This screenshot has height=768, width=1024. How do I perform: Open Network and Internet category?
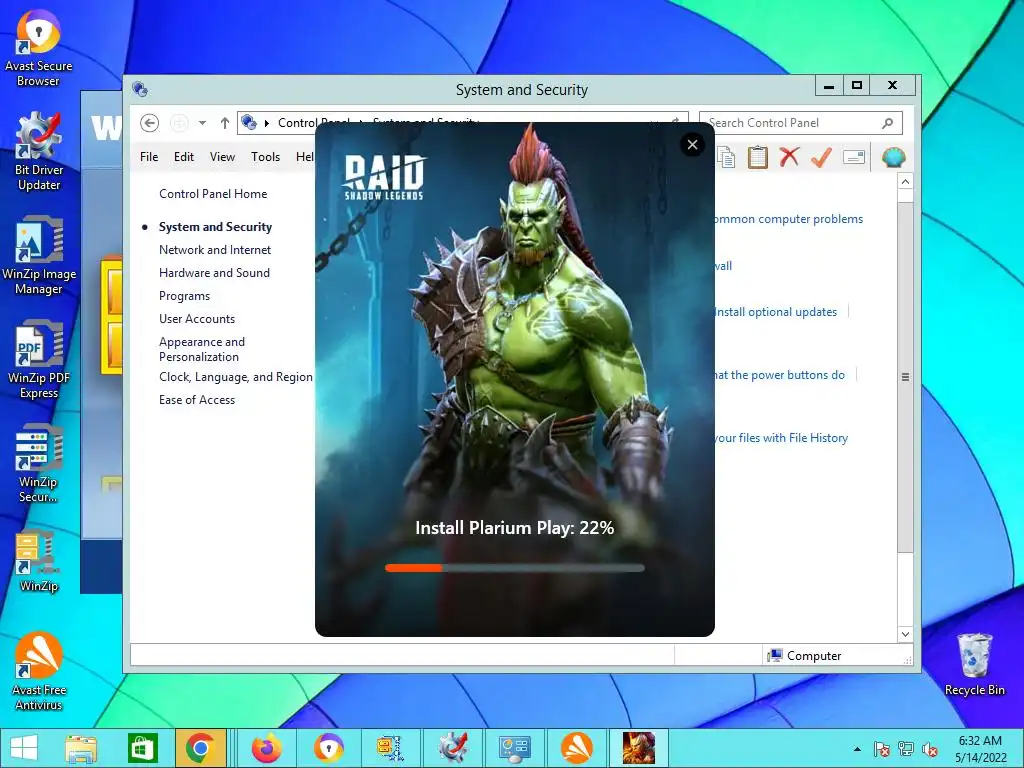(215, 249)
